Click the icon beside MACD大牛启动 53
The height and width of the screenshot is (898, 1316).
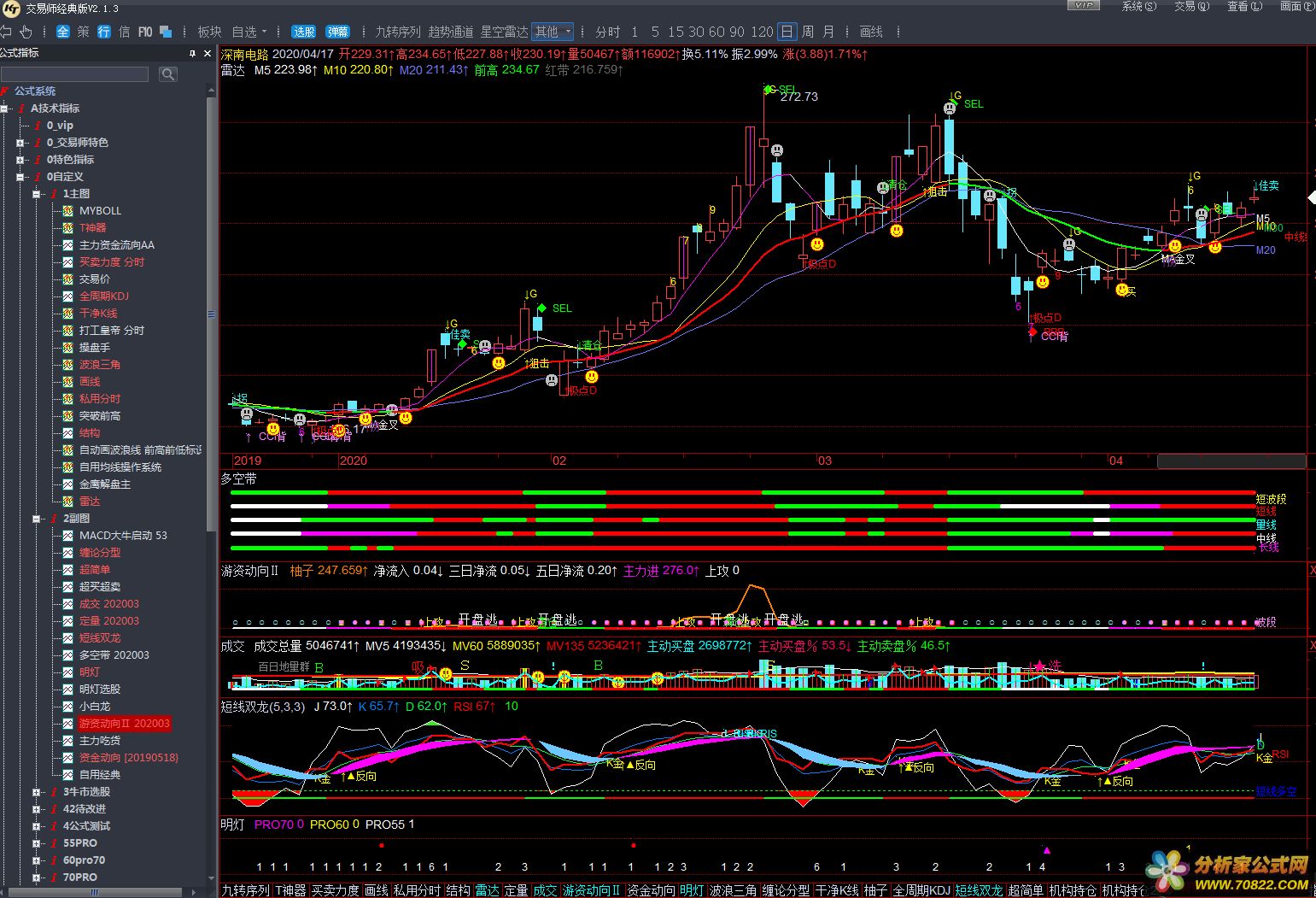click(68, 535)
